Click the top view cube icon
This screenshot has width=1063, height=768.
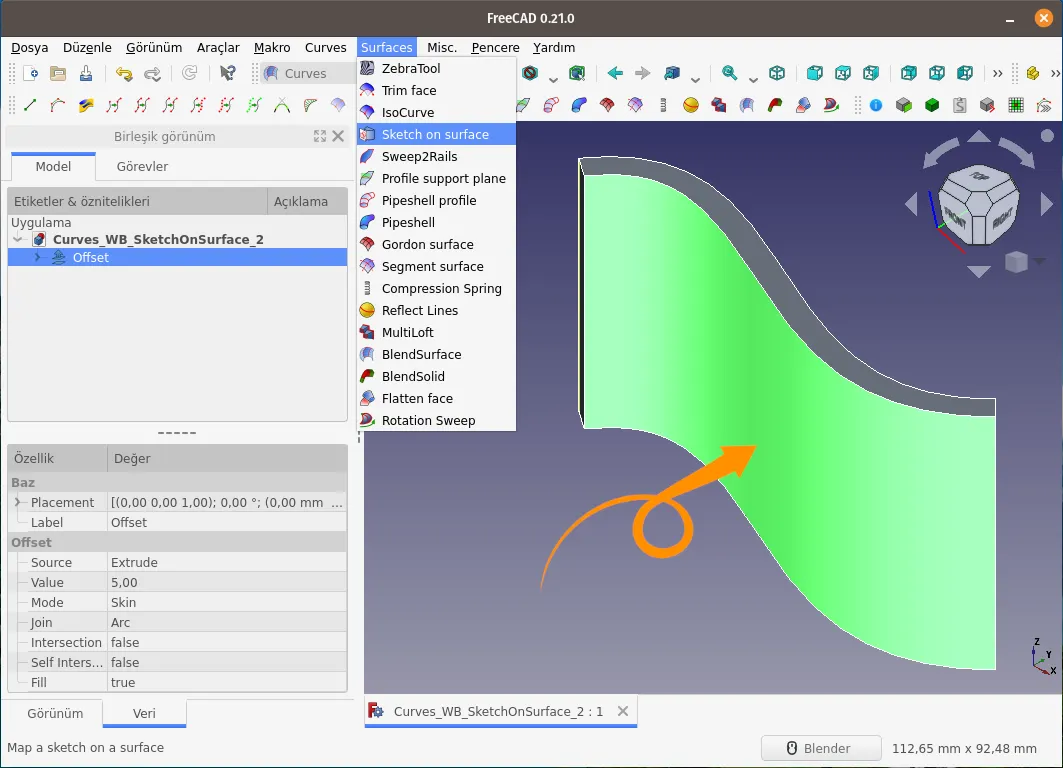843,73
